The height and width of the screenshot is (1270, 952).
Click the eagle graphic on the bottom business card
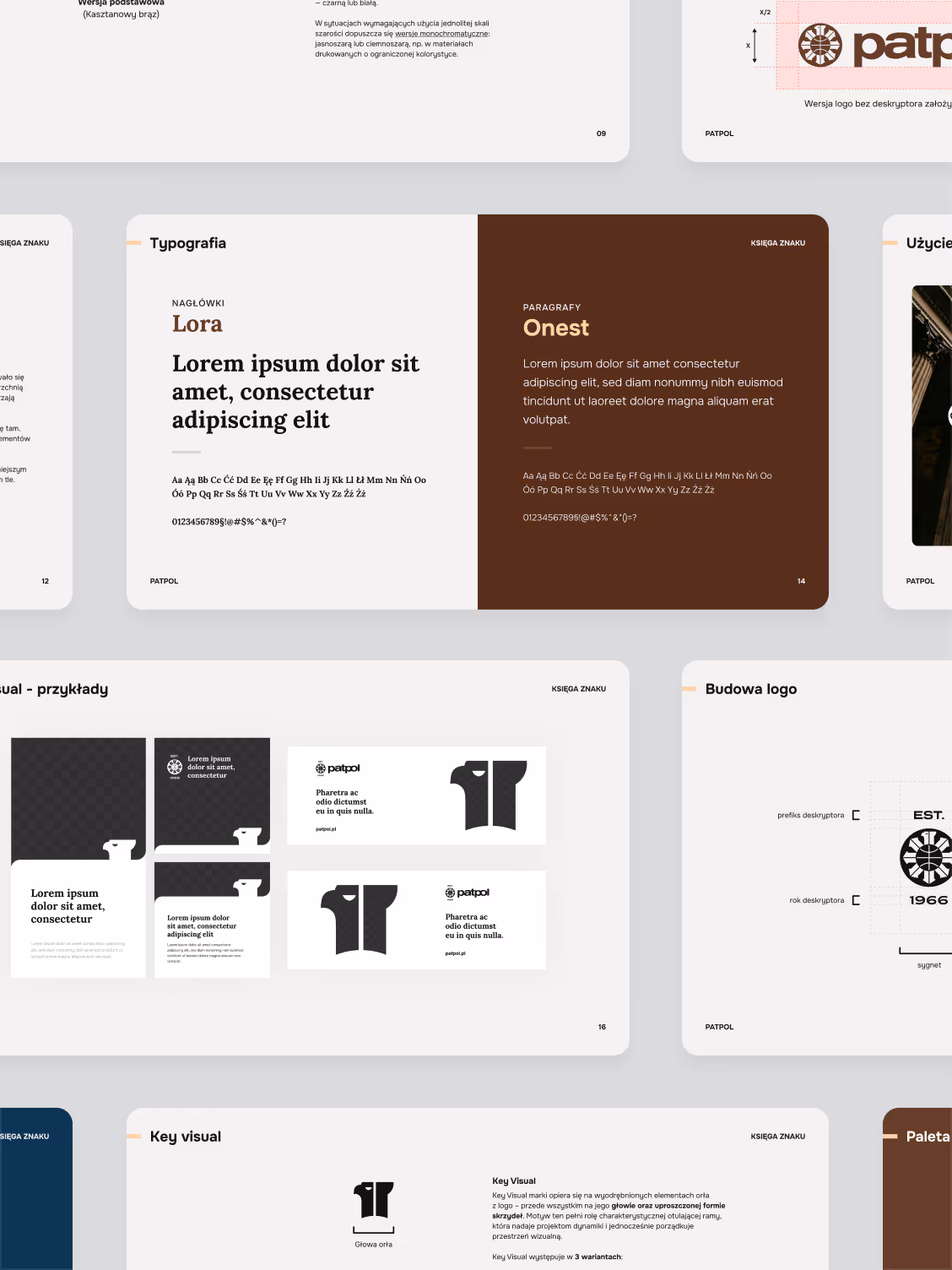tap(360, 920)
